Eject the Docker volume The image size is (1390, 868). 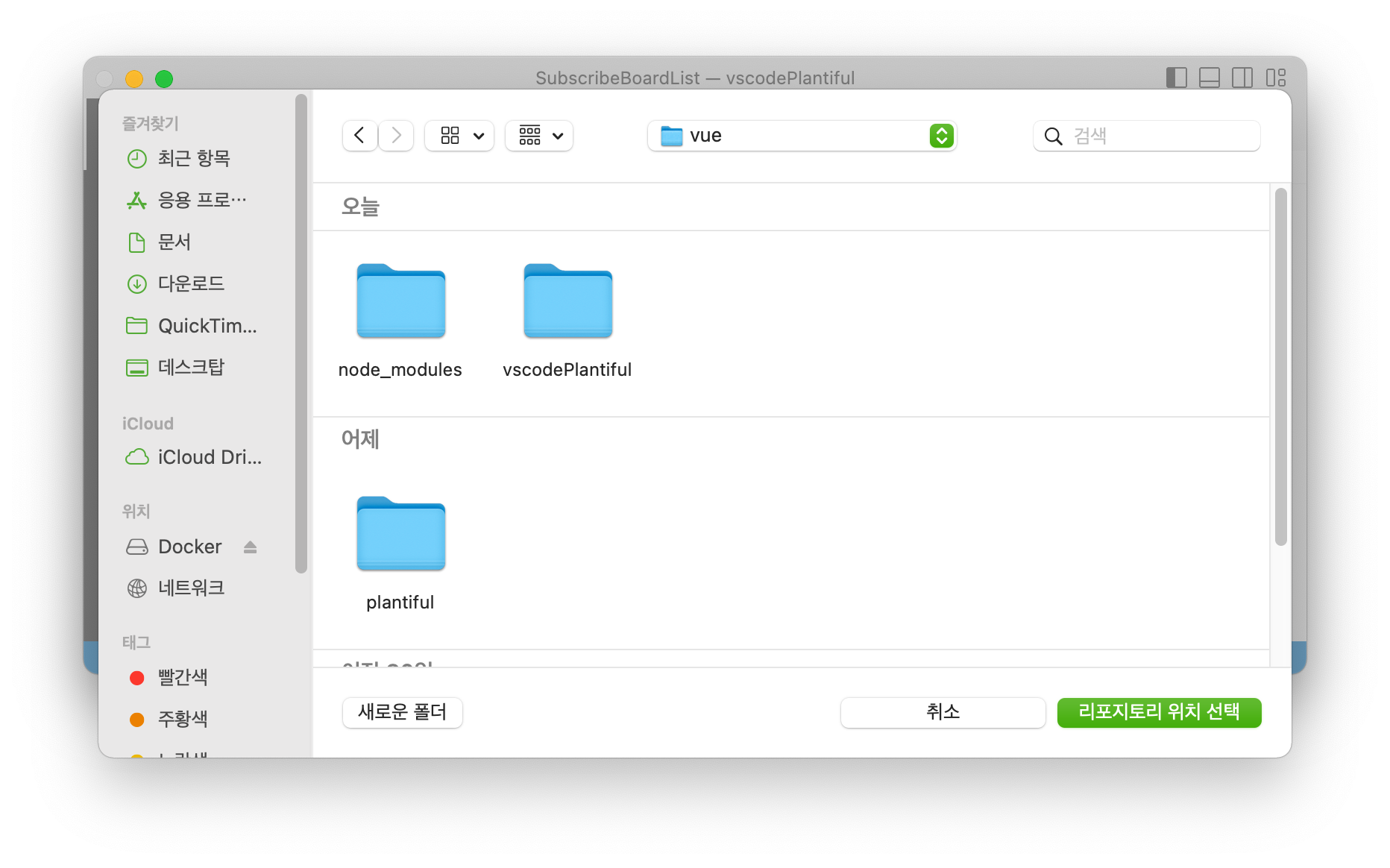pyautogui.click(x=251, y=547)
